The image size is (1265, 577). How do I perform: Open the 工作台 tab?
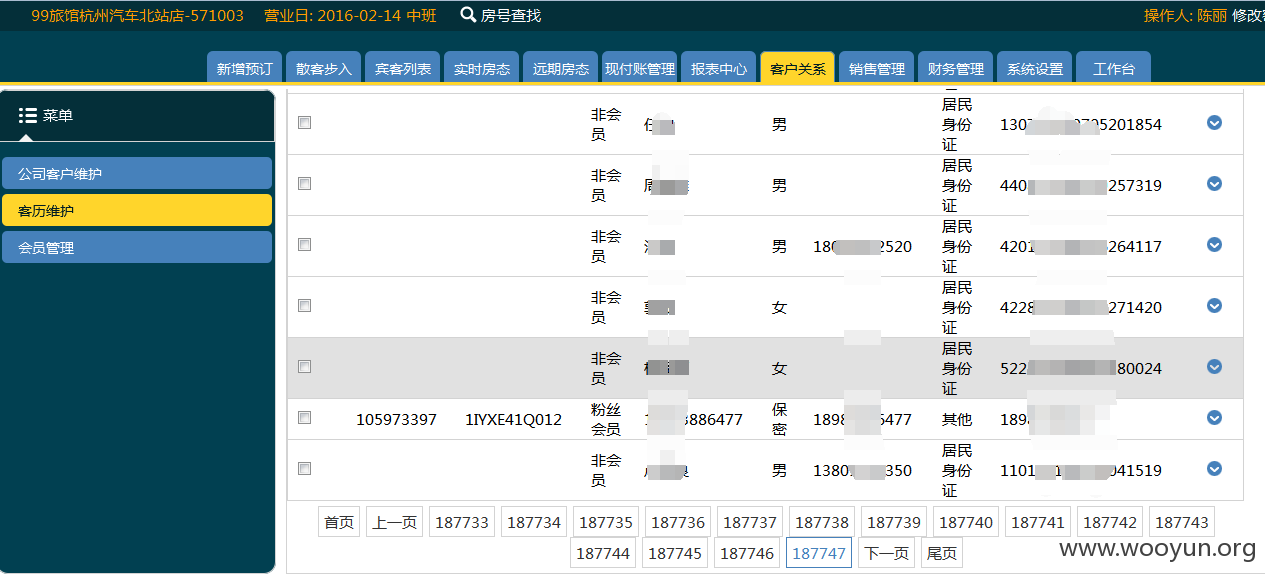[x=1113, y=68]
